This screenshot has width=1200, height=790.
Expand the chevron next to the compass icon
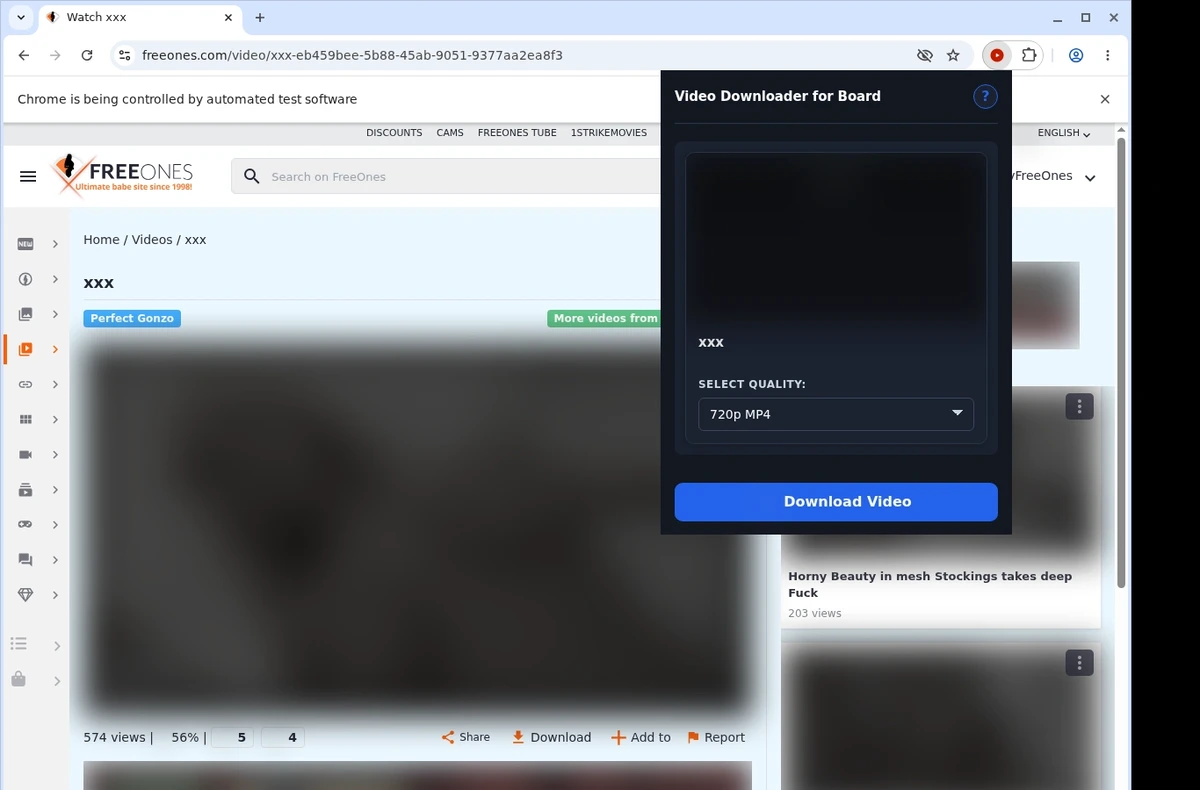point(56,279)
